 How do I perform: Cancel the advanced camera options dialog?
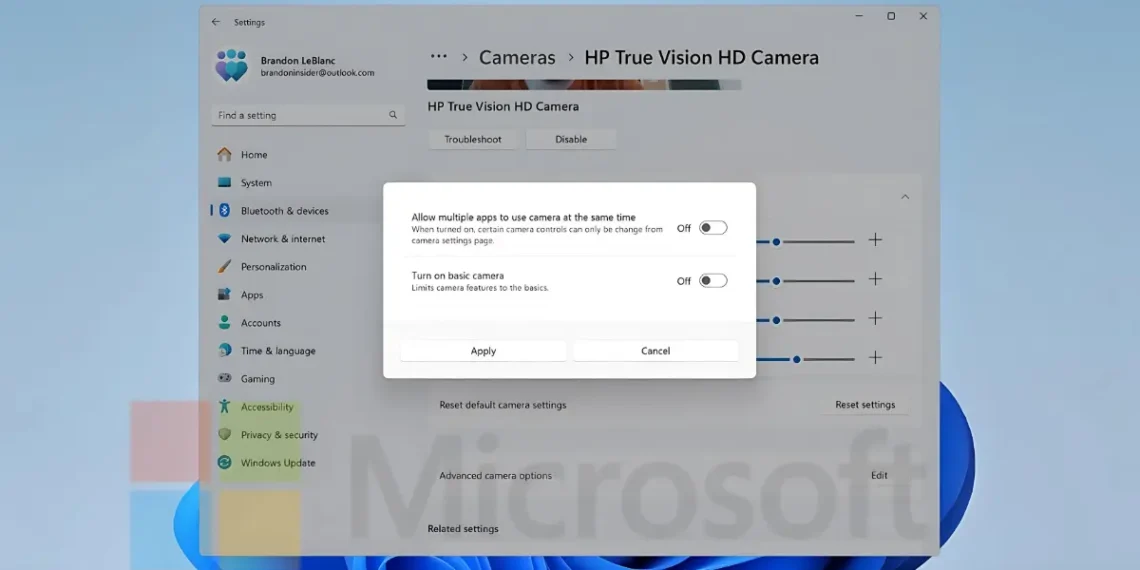655,351
